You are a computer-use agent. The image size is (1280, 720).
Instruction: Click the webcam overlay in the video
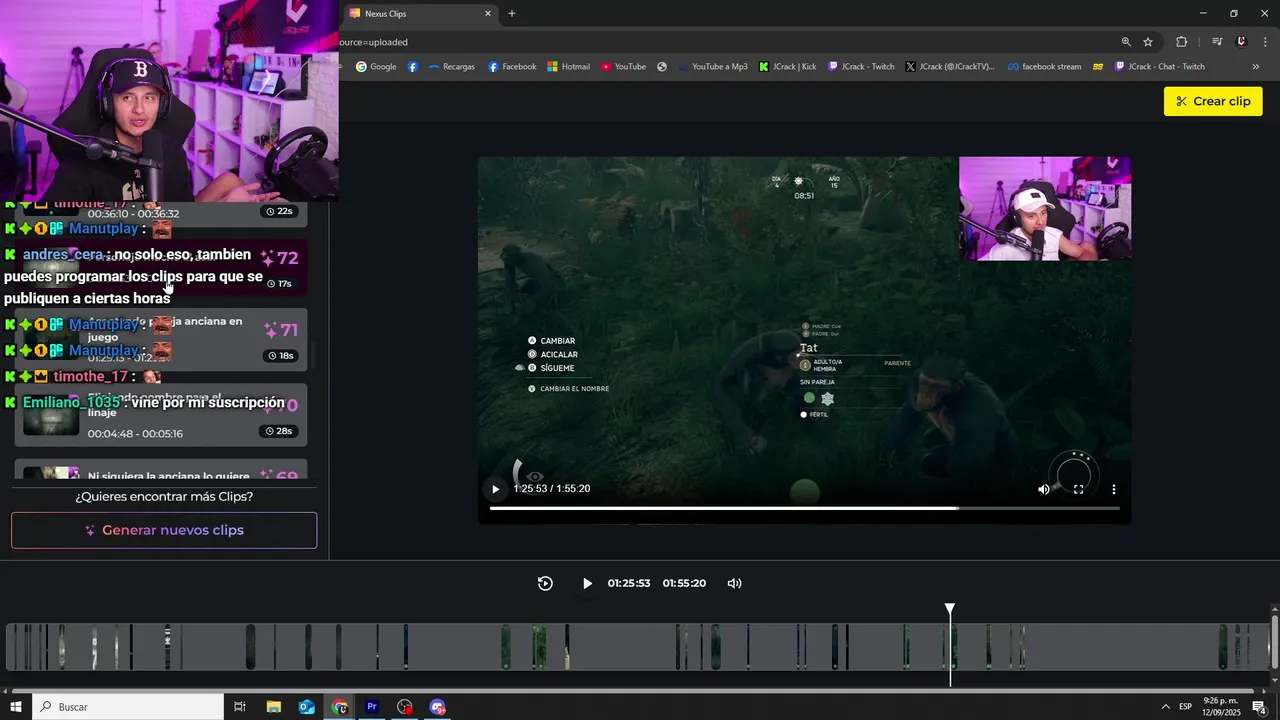[1045, 208]
